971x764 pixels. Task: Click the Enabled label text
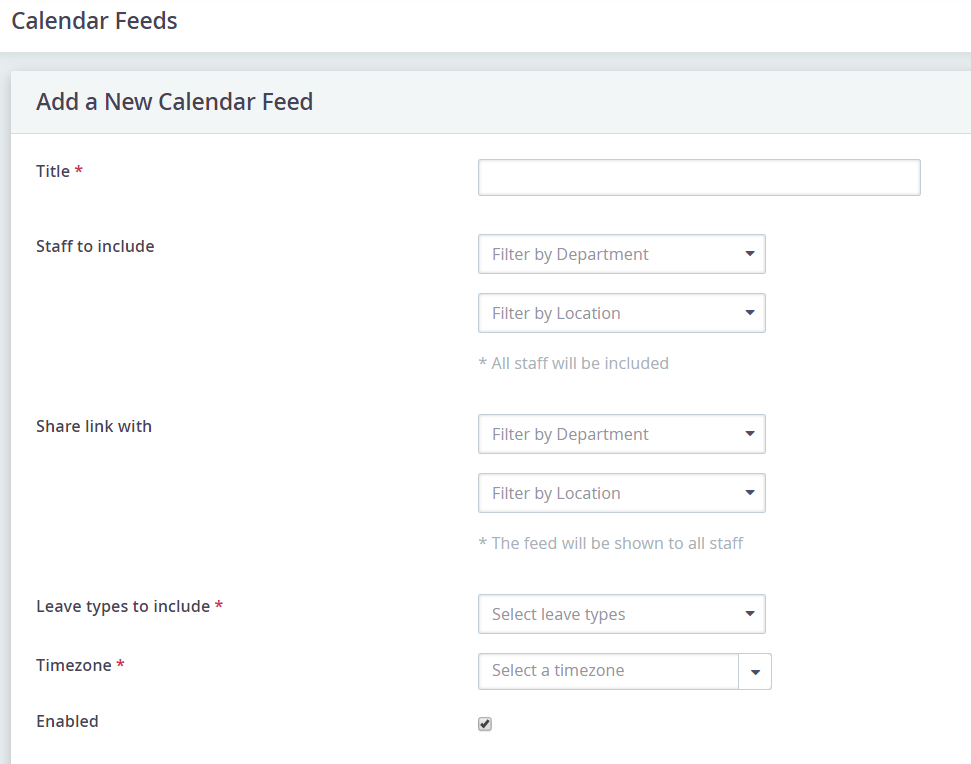coord(67,721)
